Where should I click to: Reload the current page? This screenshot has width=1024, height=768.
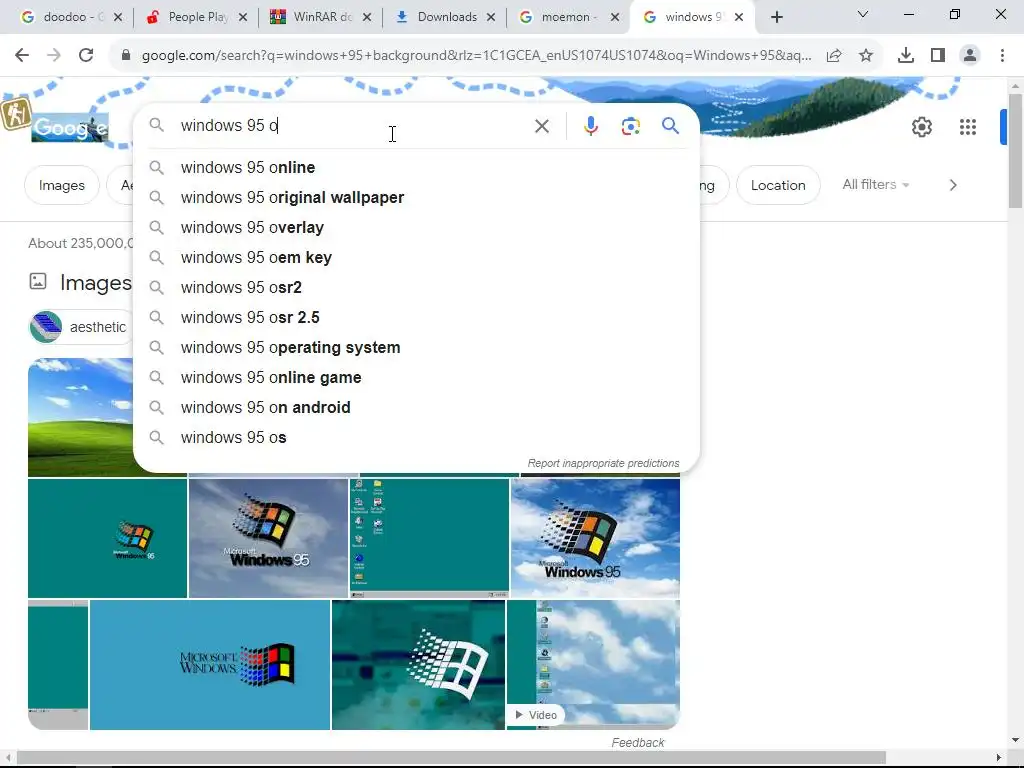click(86, 56)
